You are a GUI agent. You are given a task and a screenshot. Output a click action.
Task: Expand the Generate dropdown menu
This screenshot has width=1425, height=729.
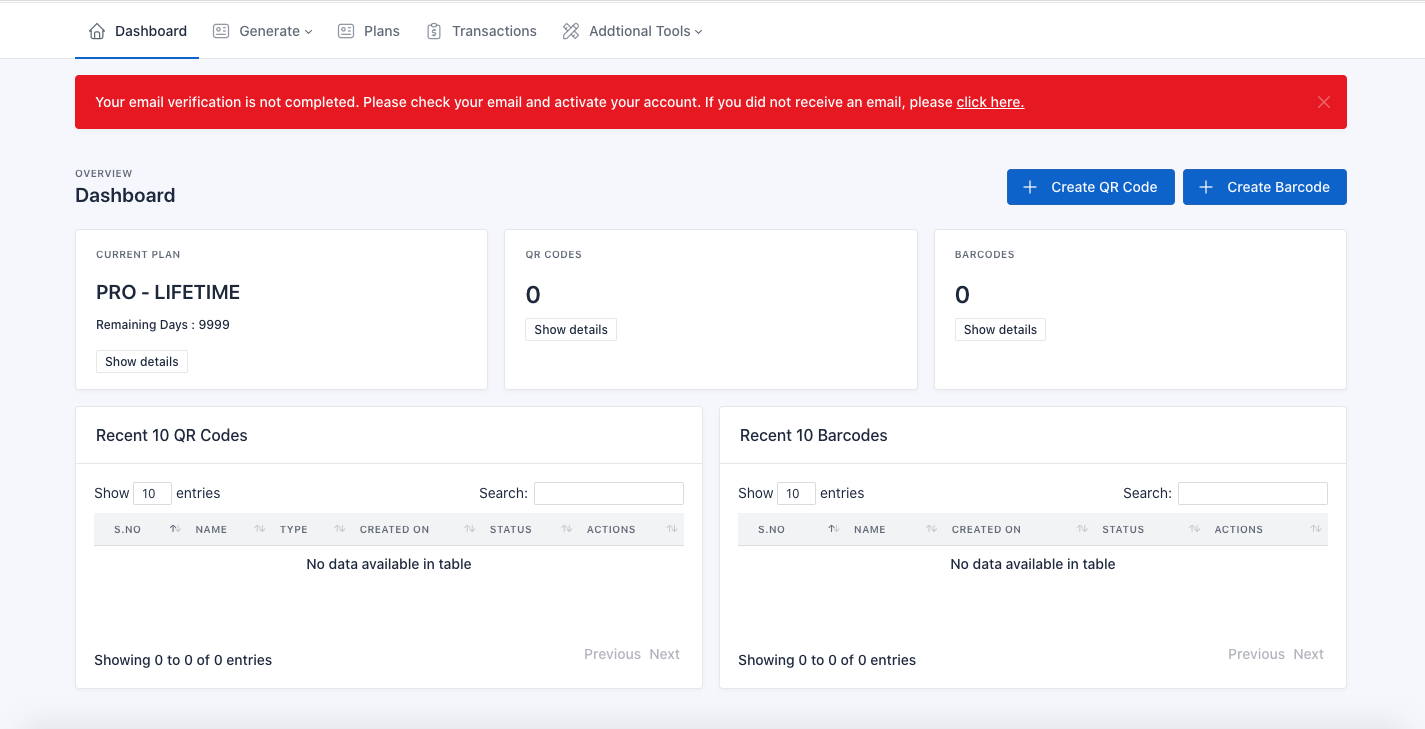coord(275,31)
